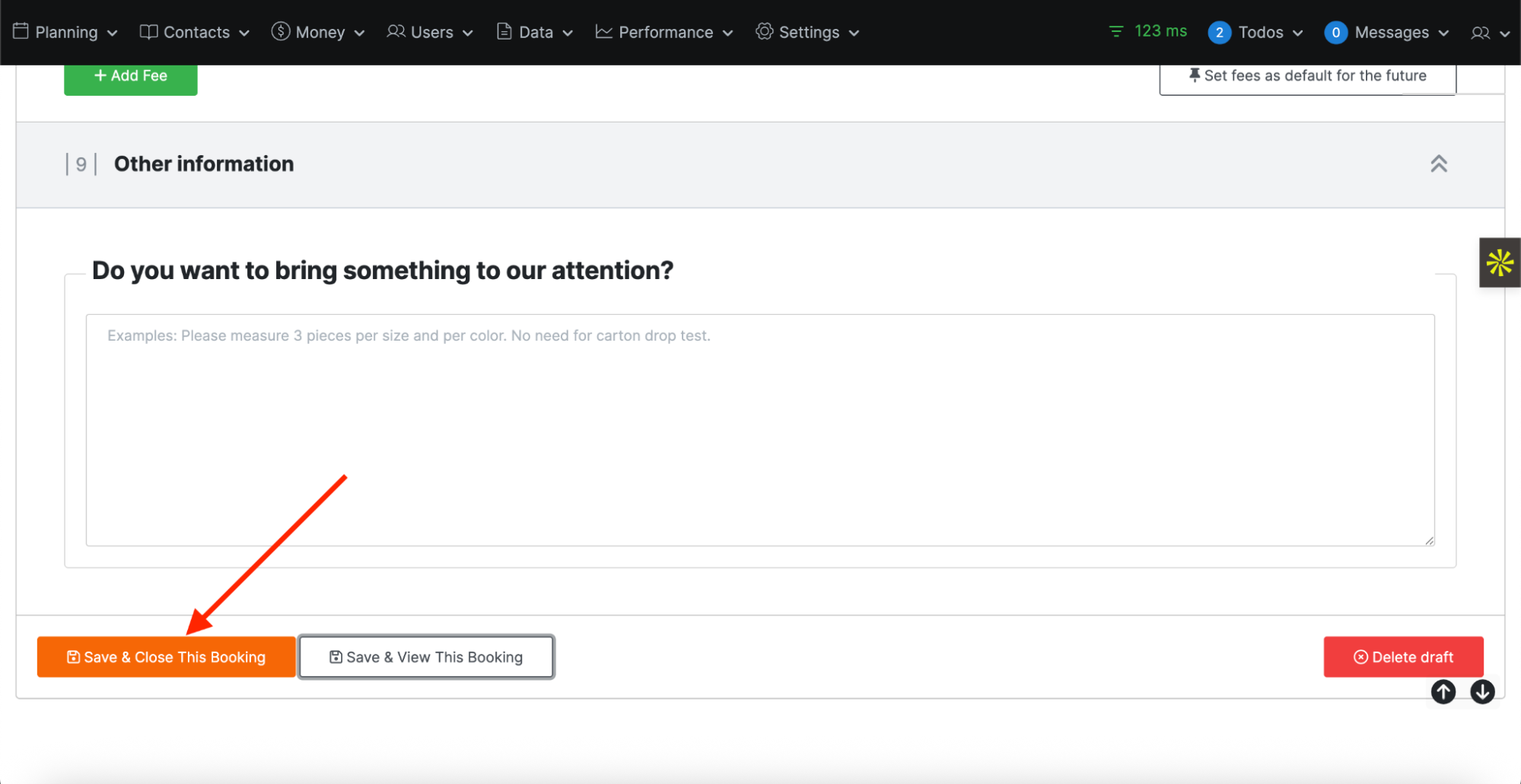Click into the attention notes text area
This screenshot has height=784, width=1521.
pos(759,430)
